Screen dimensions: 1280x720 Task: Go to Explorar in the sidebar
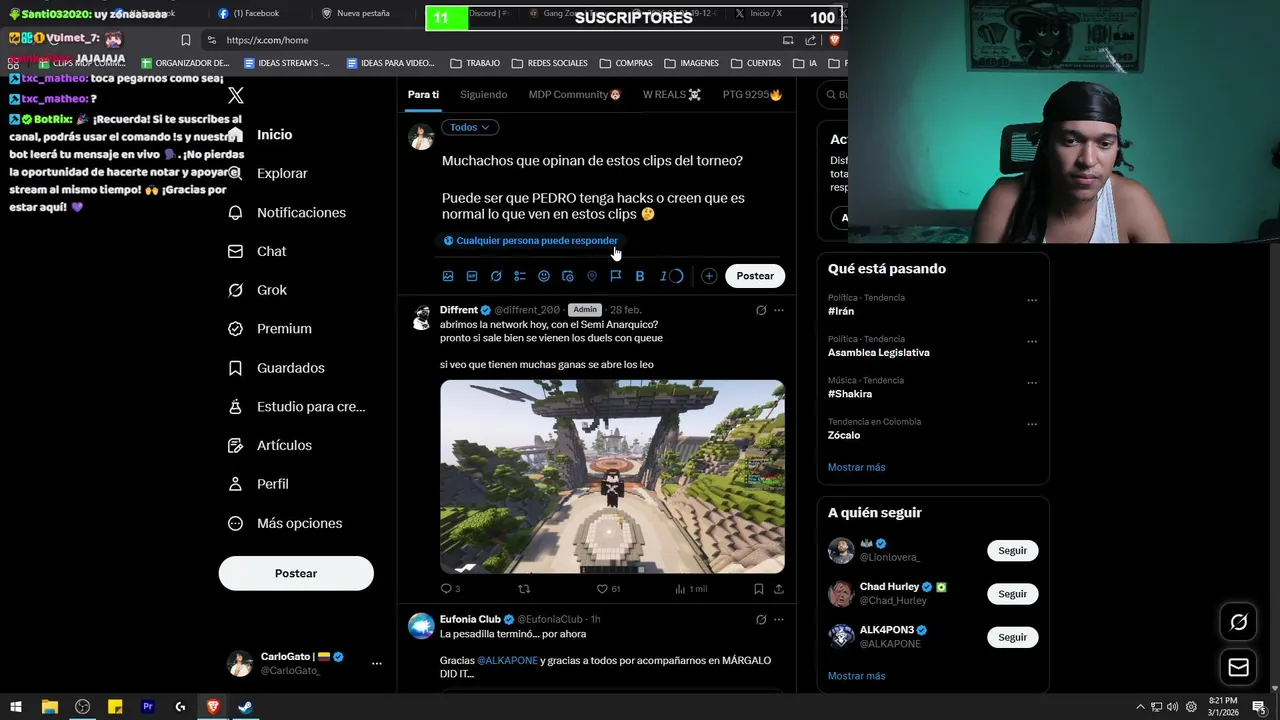(x=267, y=173)
